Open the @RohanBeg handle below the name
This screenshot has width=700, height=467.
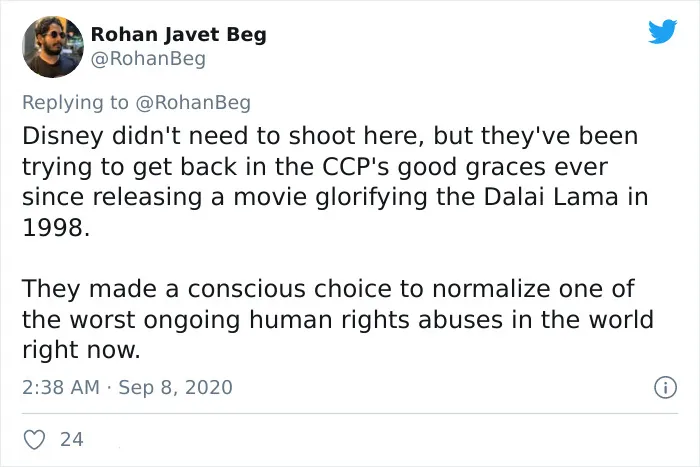click(148, 58)
